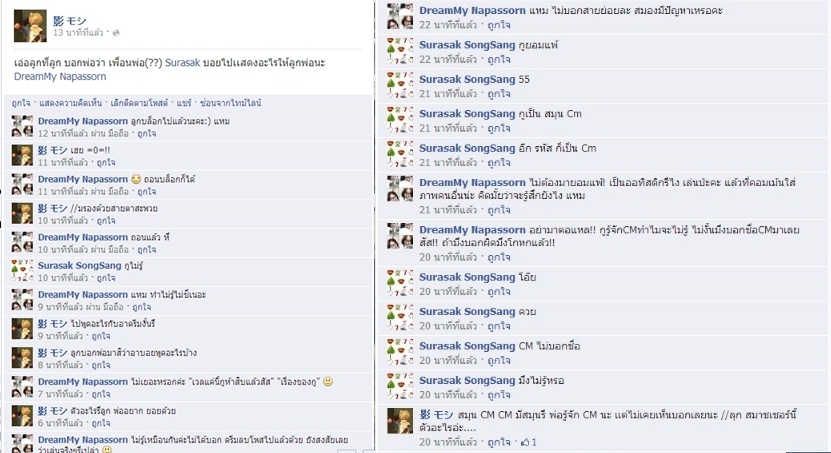
Task: Open Surasak SongSang name on the 55 comment
Action: click(467, 79)
